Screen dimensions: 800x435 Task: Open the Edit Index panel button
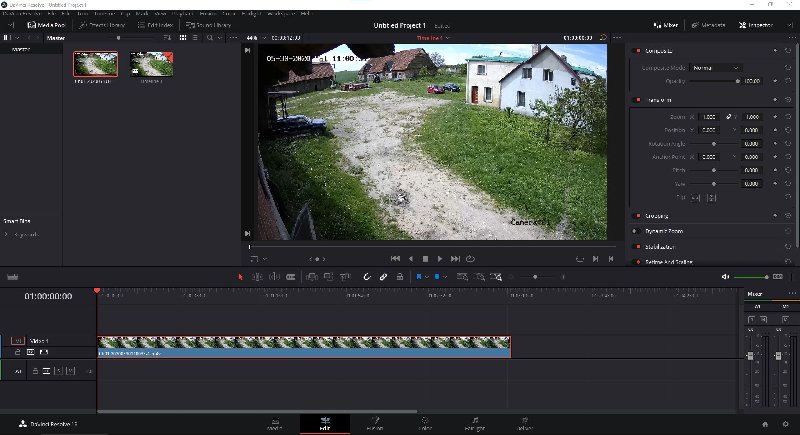[x=156, y=25]
